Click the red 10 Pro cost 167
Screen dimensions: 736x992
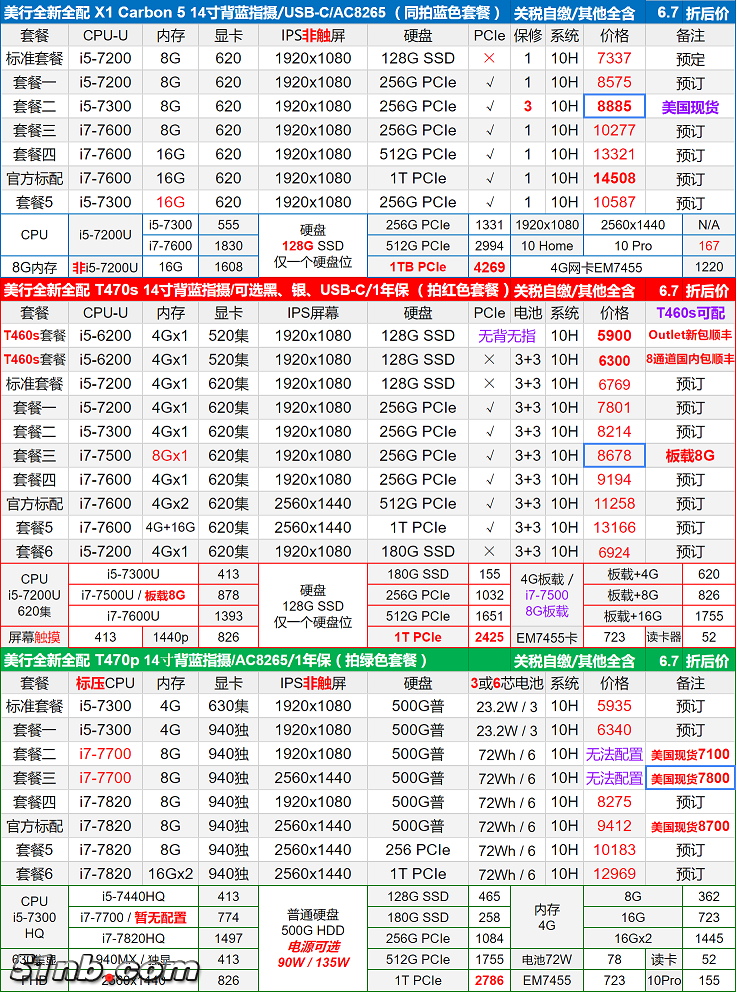(x=709, y=245)
